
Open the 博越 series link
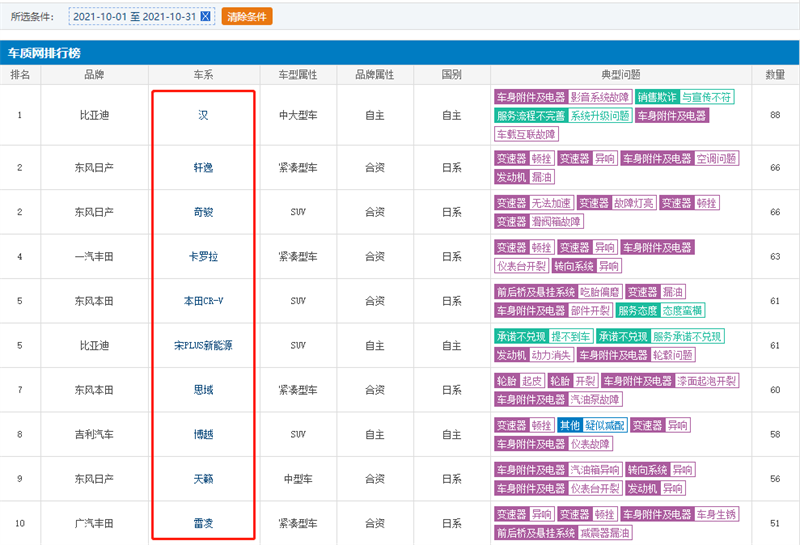click(204, 434)
